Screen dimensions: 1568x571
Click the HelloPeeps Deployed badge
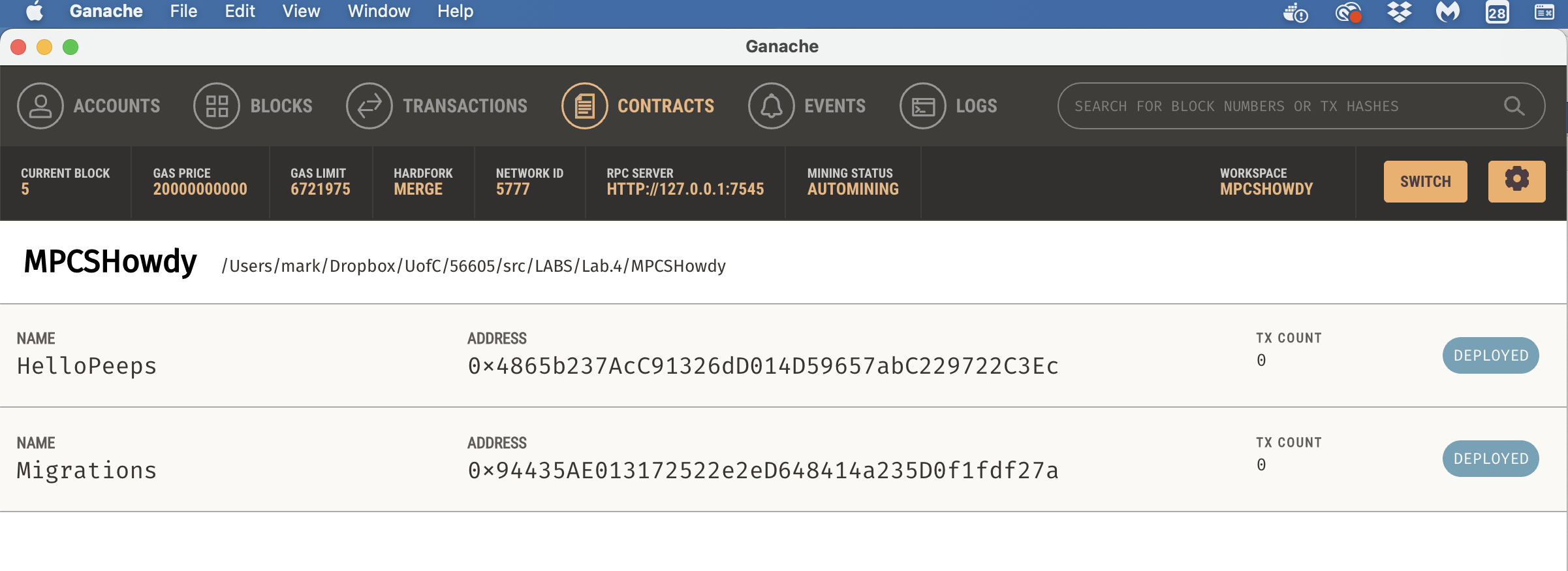[x=1490, y=355]
